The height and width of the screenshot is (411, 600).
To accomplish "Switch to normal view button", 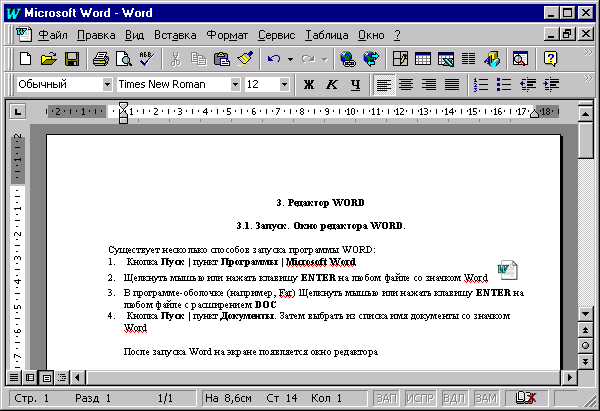I will point(14,378).
